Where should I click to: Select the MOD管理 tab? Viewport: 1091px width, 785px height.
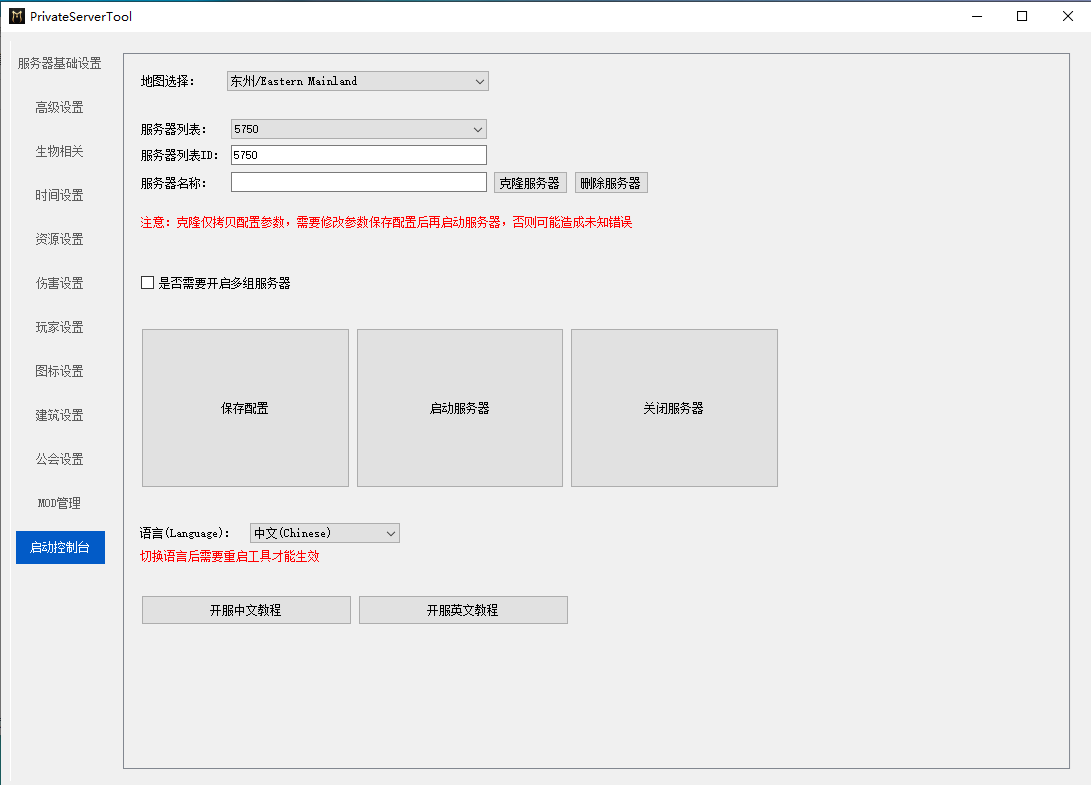pos(60,503)
